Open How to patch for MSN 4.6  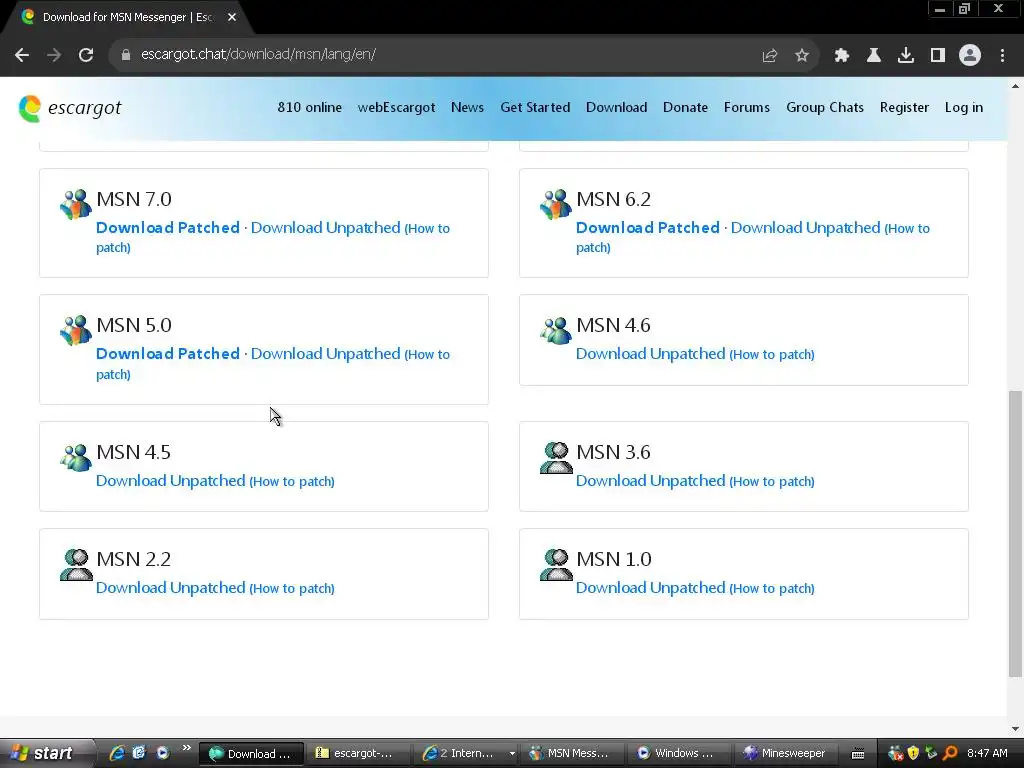click(772, 355)
